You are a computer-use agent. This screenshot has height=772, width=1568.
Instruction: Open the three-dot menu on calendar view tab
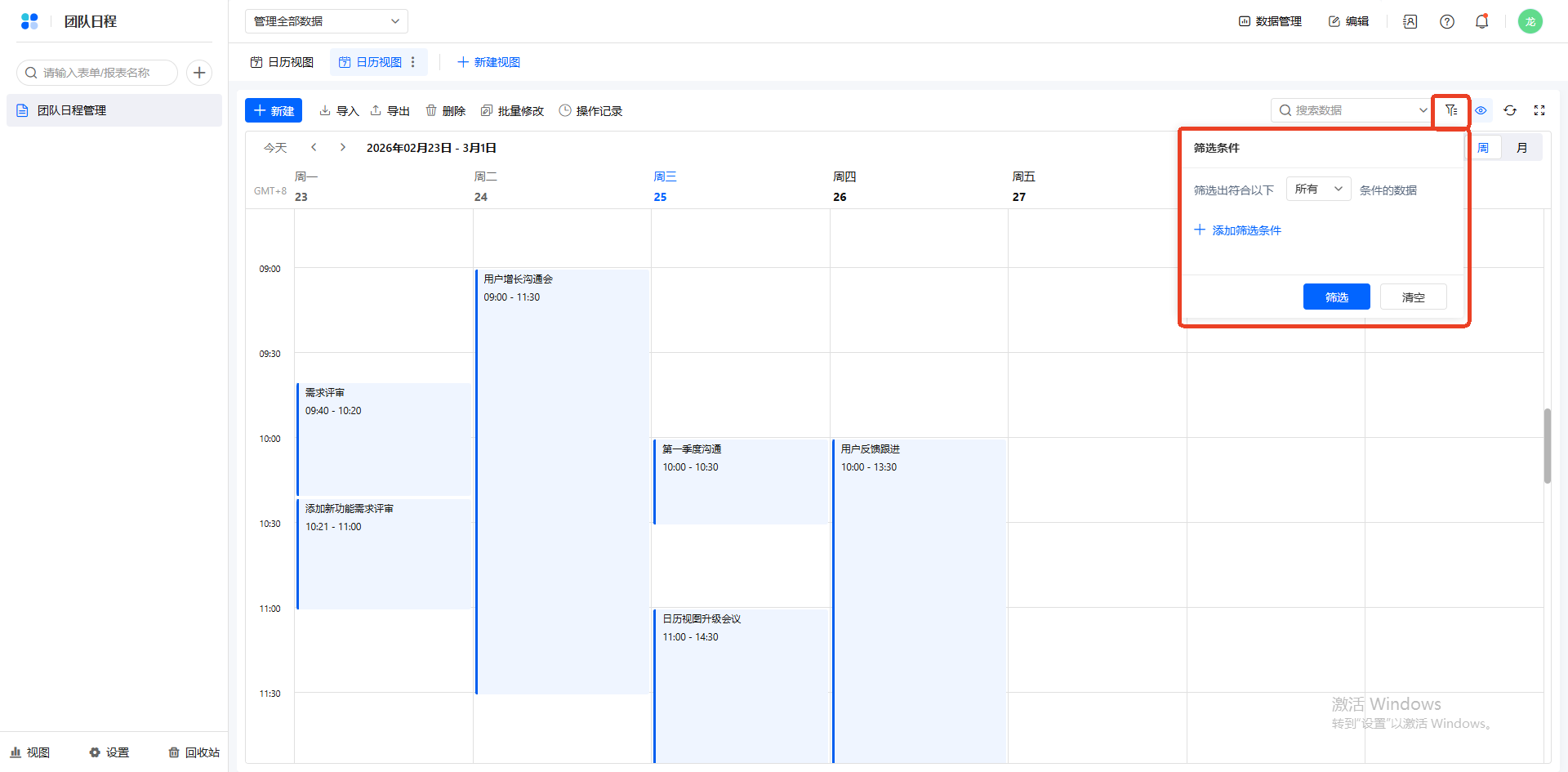pos(413,62)
